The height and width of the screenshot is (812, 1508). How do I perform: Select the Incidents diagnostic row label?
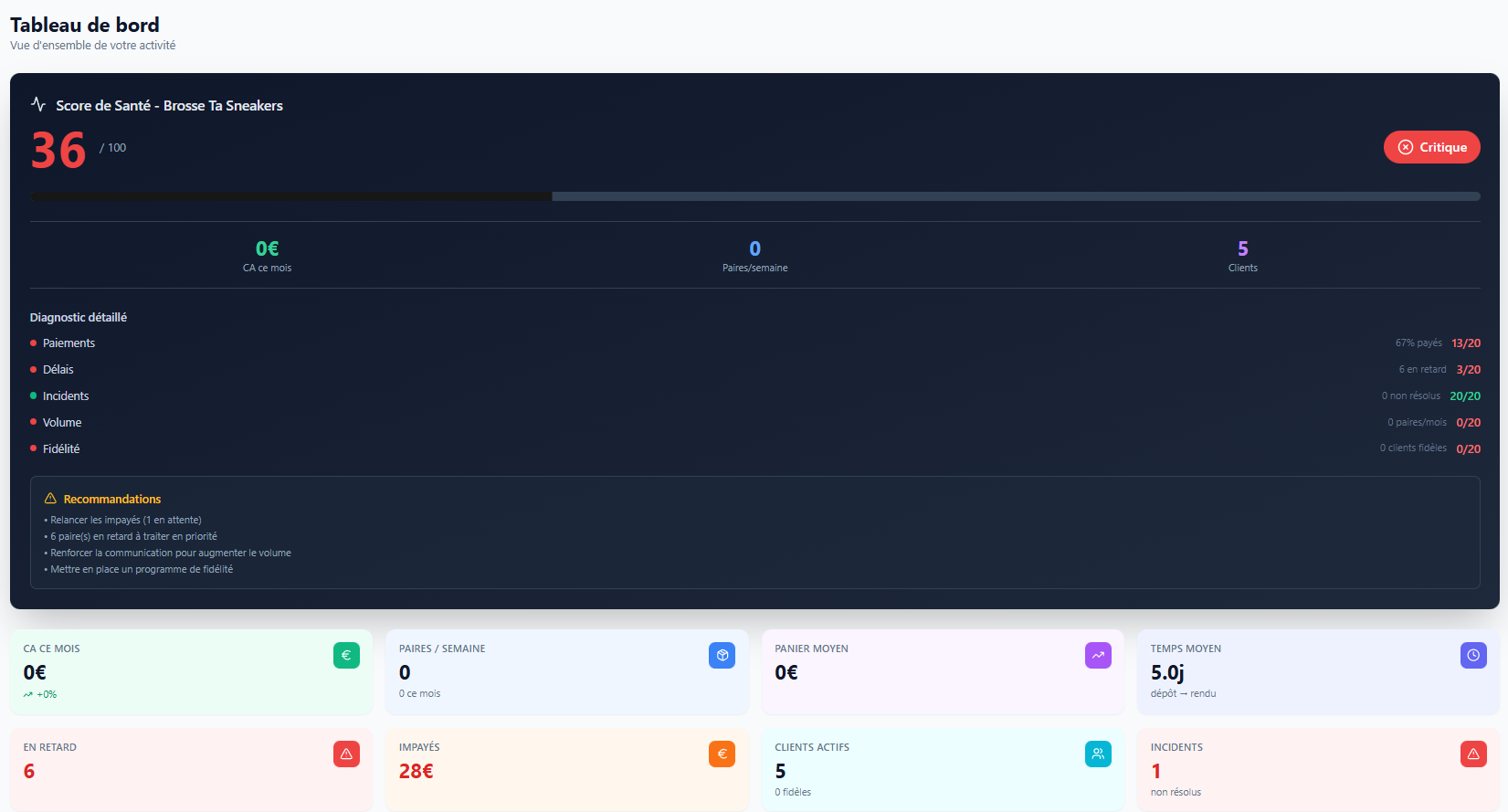pos(66,396)
